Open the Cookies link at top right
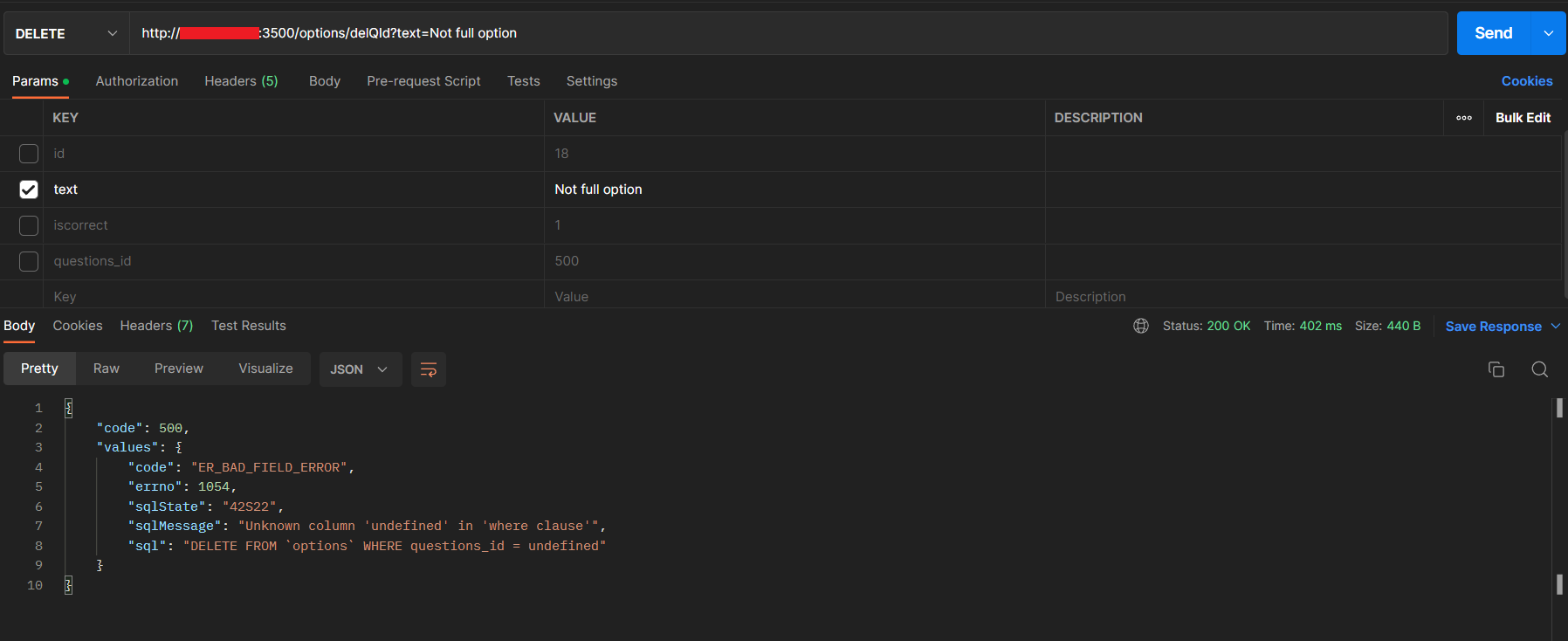This screenshot has height=641, width=1568. [x=1527, y=81]
